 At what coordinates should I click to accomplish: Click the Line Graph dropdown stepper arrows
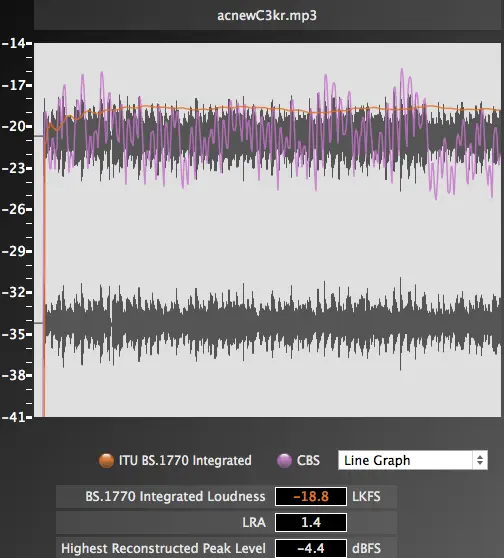(x=480, y=460)
